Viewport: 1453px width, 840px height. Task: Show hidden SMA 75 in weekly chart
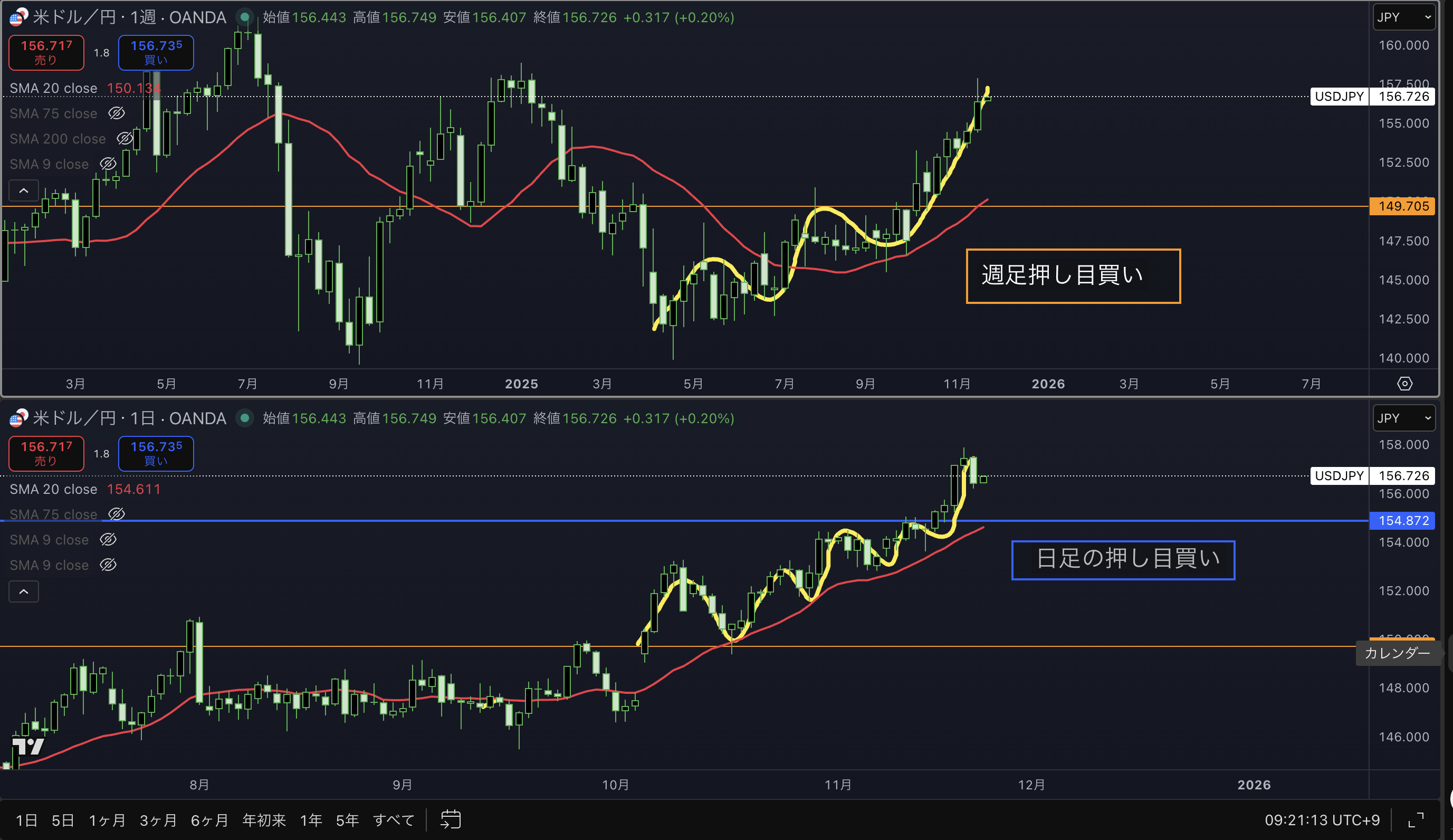coord(117,113)
